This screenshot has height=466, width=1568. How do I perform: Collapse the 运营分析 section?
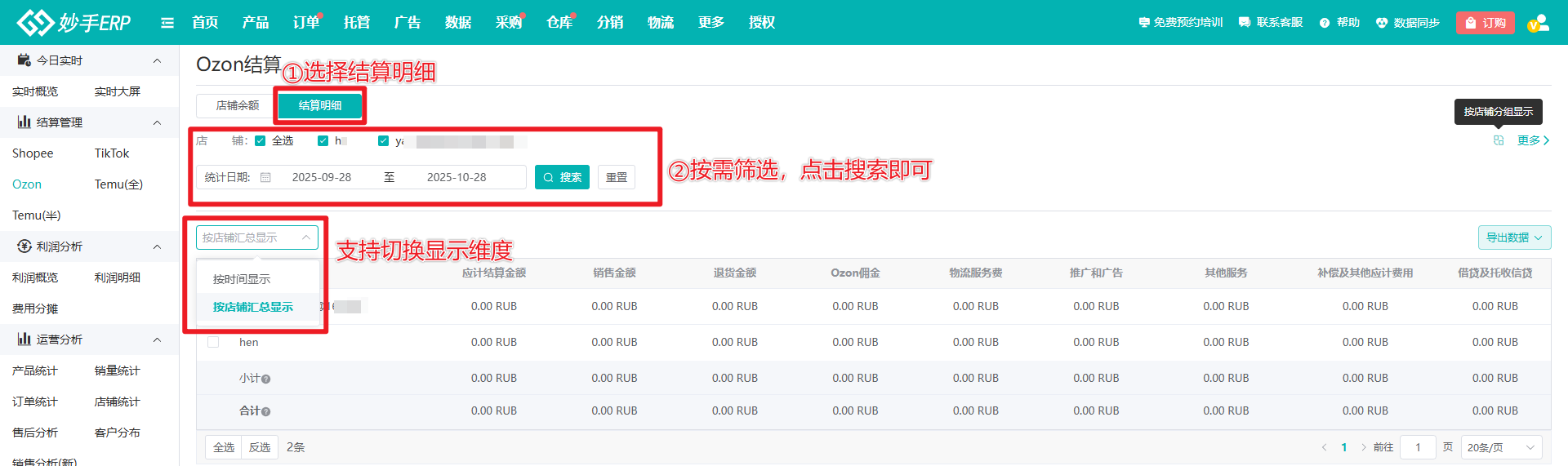[x=158, y=340]
